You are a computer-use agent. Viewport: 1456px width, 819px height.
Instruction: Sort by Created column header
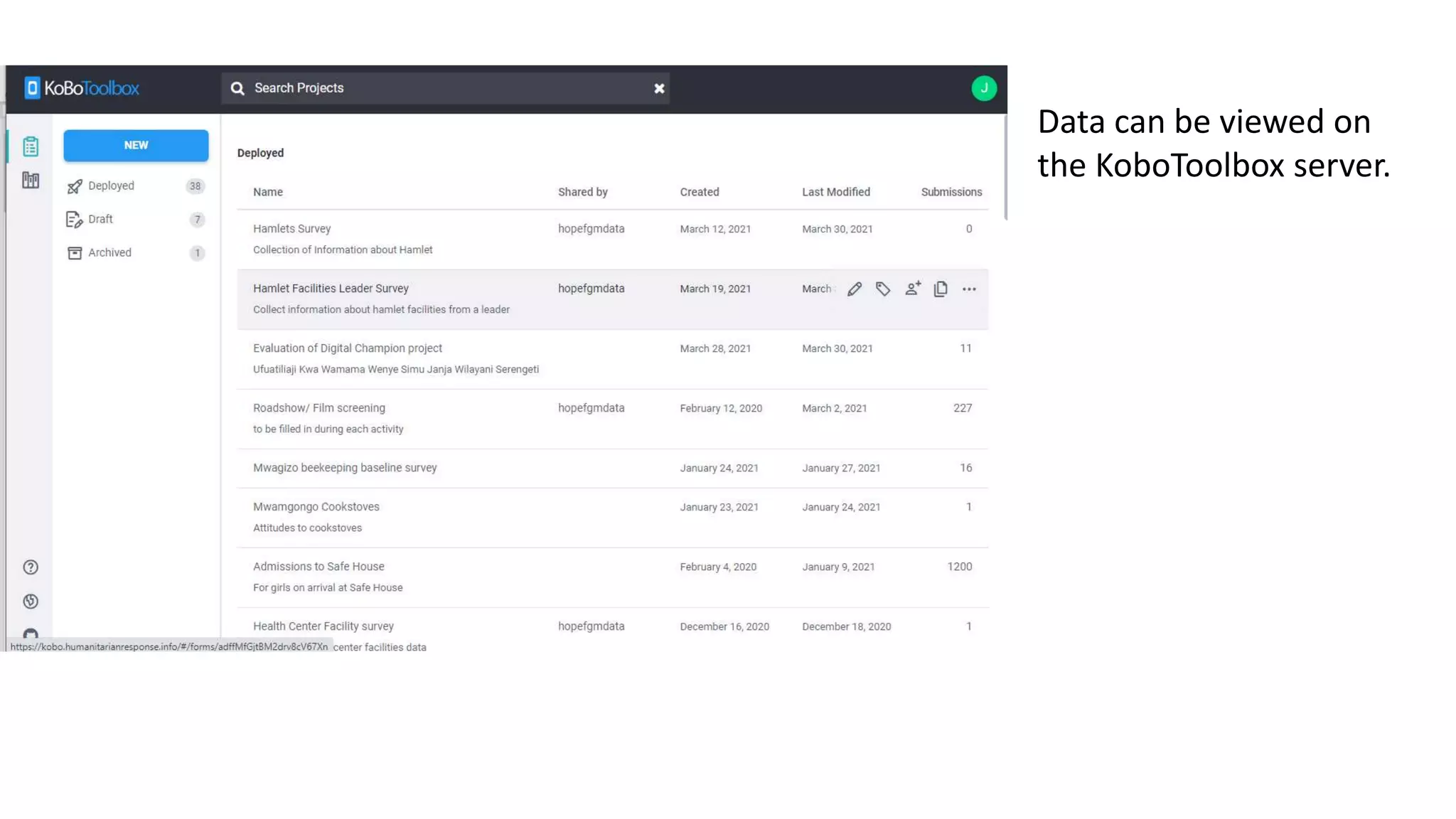[700, 192]
